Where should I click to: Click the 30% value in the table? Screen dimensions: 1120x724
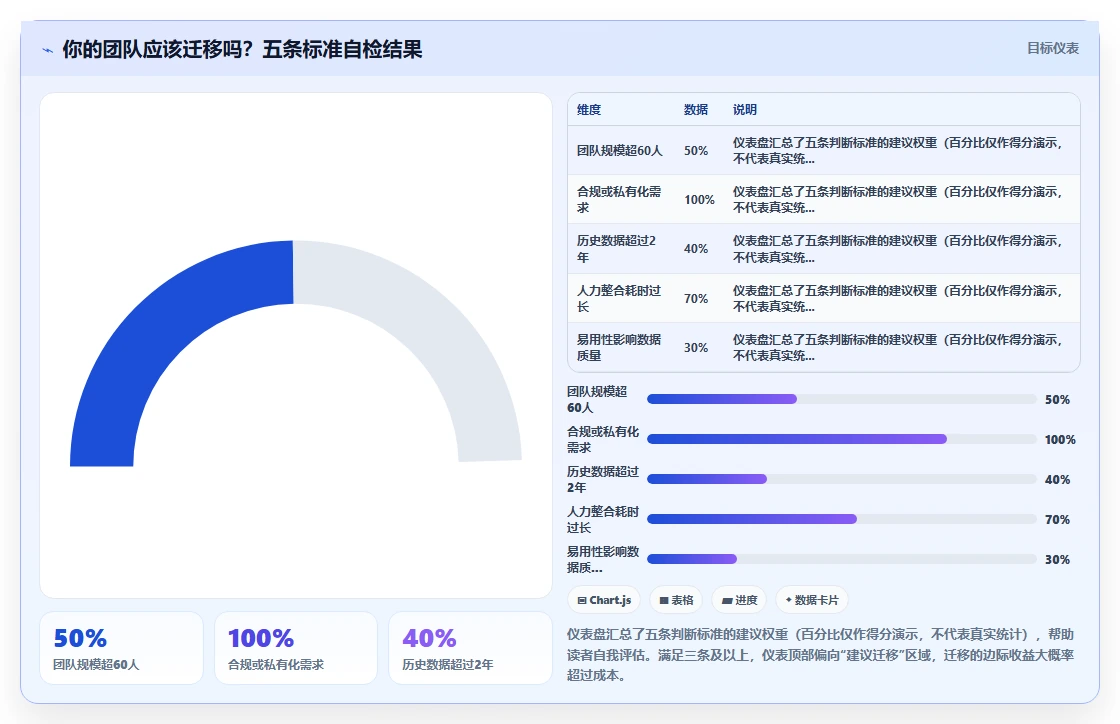(x=696, y=348)
